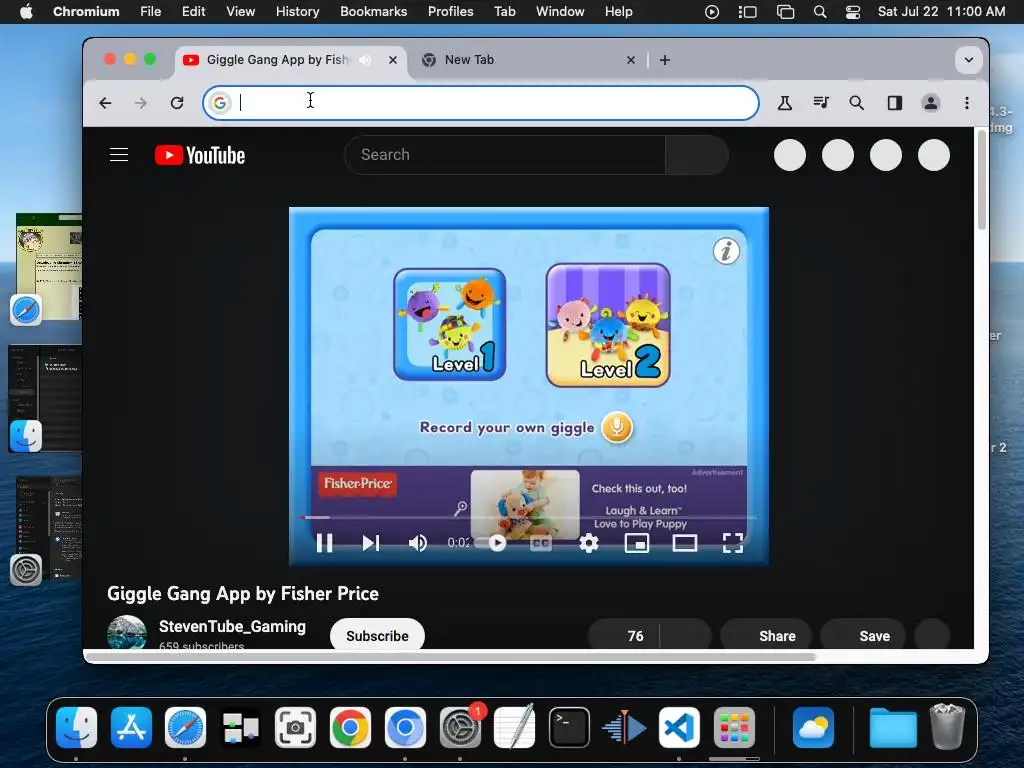This screenshot has width=1024, height=768.
Task: Click the toolbar search magnifier icon
Action: [857, 103]
